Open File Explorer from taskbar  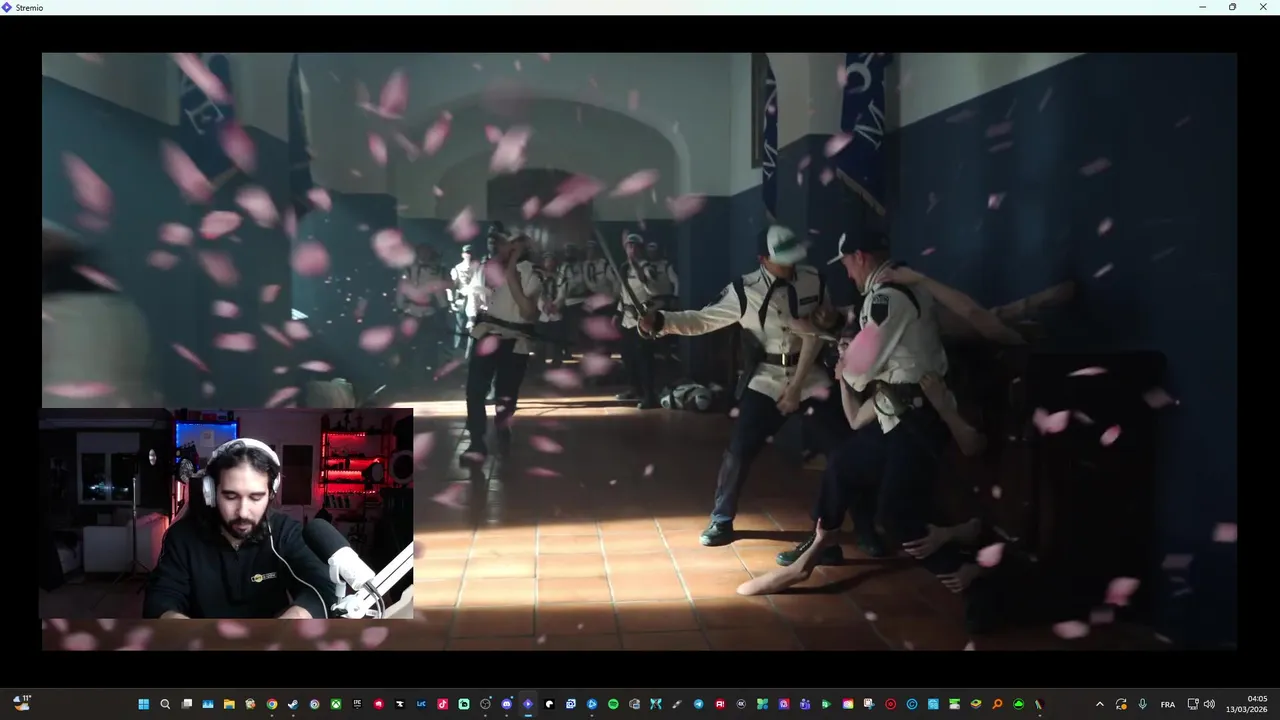(229, 704)
